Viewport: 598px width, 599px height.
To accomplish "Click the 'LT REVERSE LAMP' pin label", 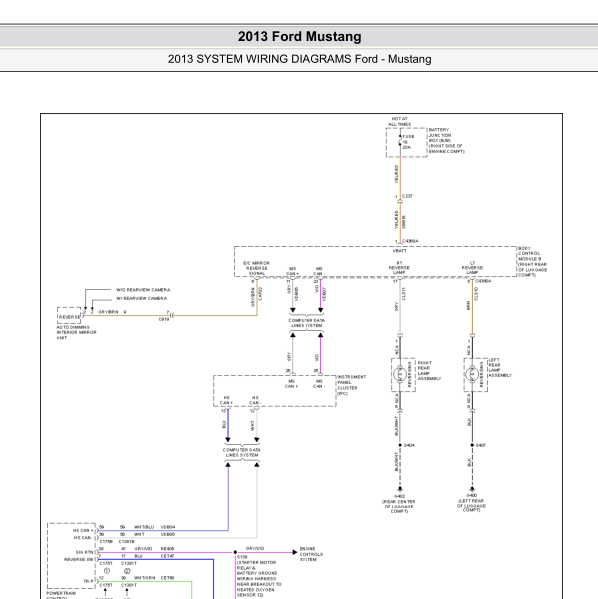I will (472, 268).
